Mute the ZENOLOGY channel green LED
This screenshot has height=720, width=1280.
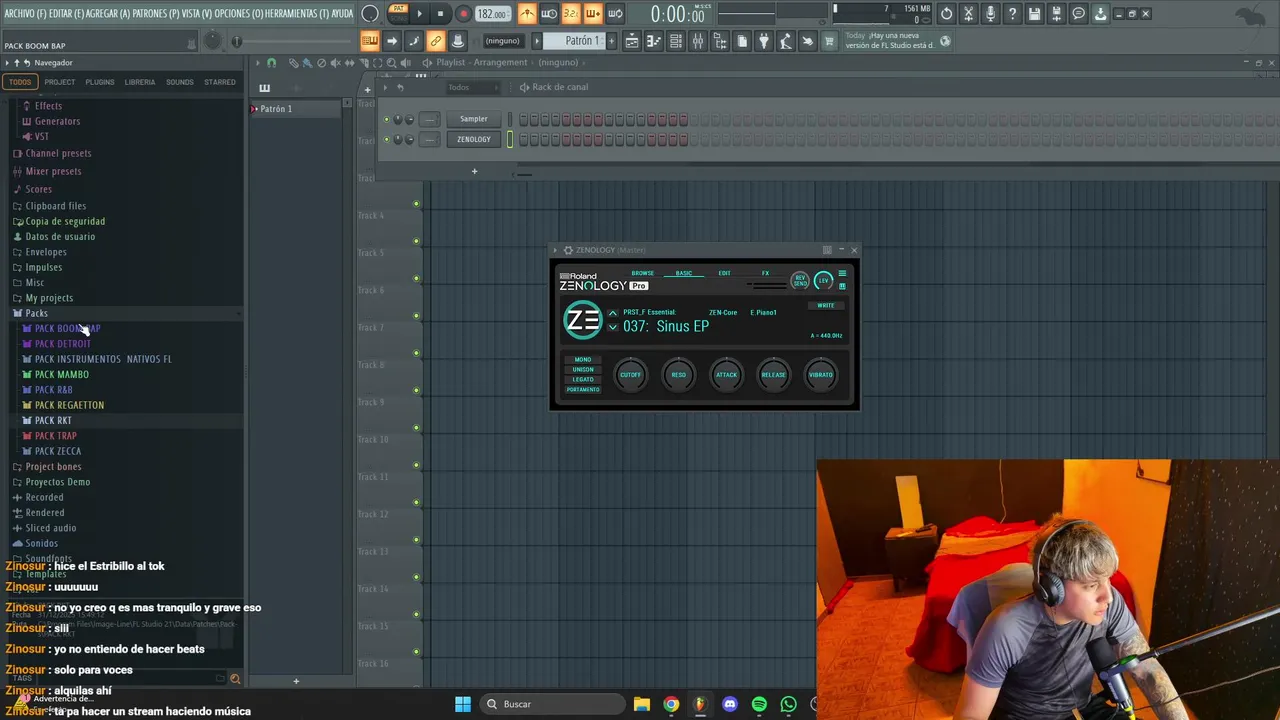point(387,140)
